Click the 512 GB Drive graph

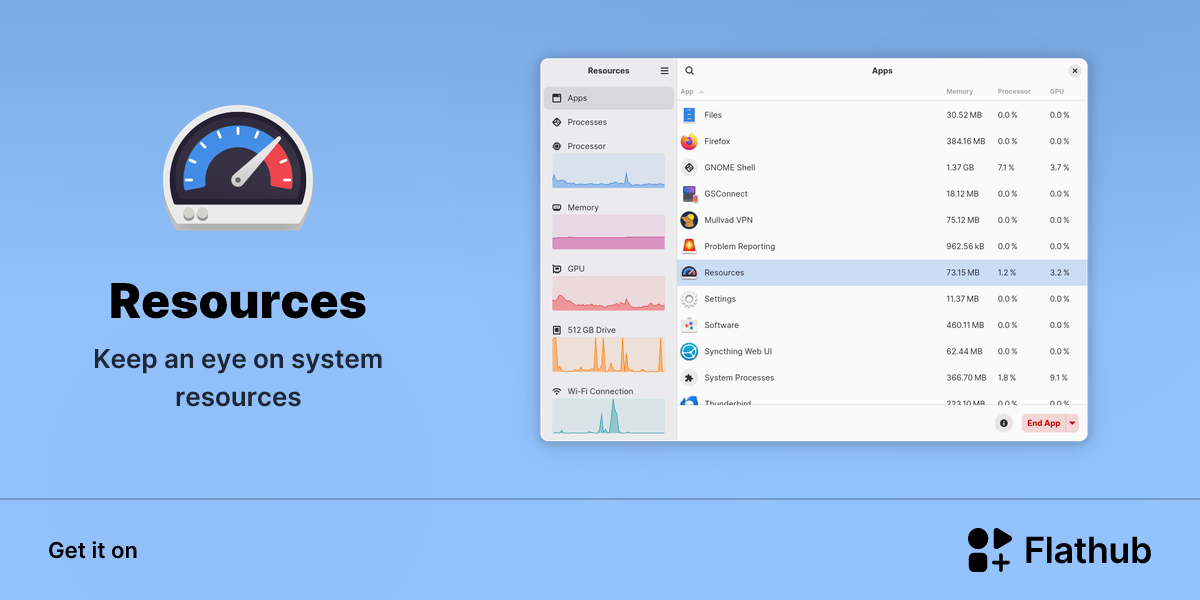tap(608, 355)
